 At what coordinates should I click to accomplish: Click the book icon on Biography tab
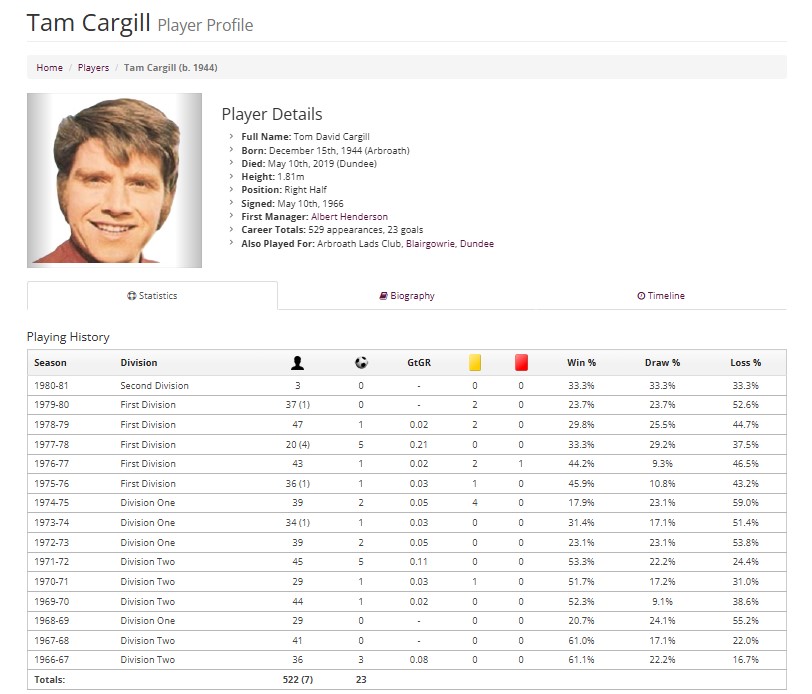[382, 296]
